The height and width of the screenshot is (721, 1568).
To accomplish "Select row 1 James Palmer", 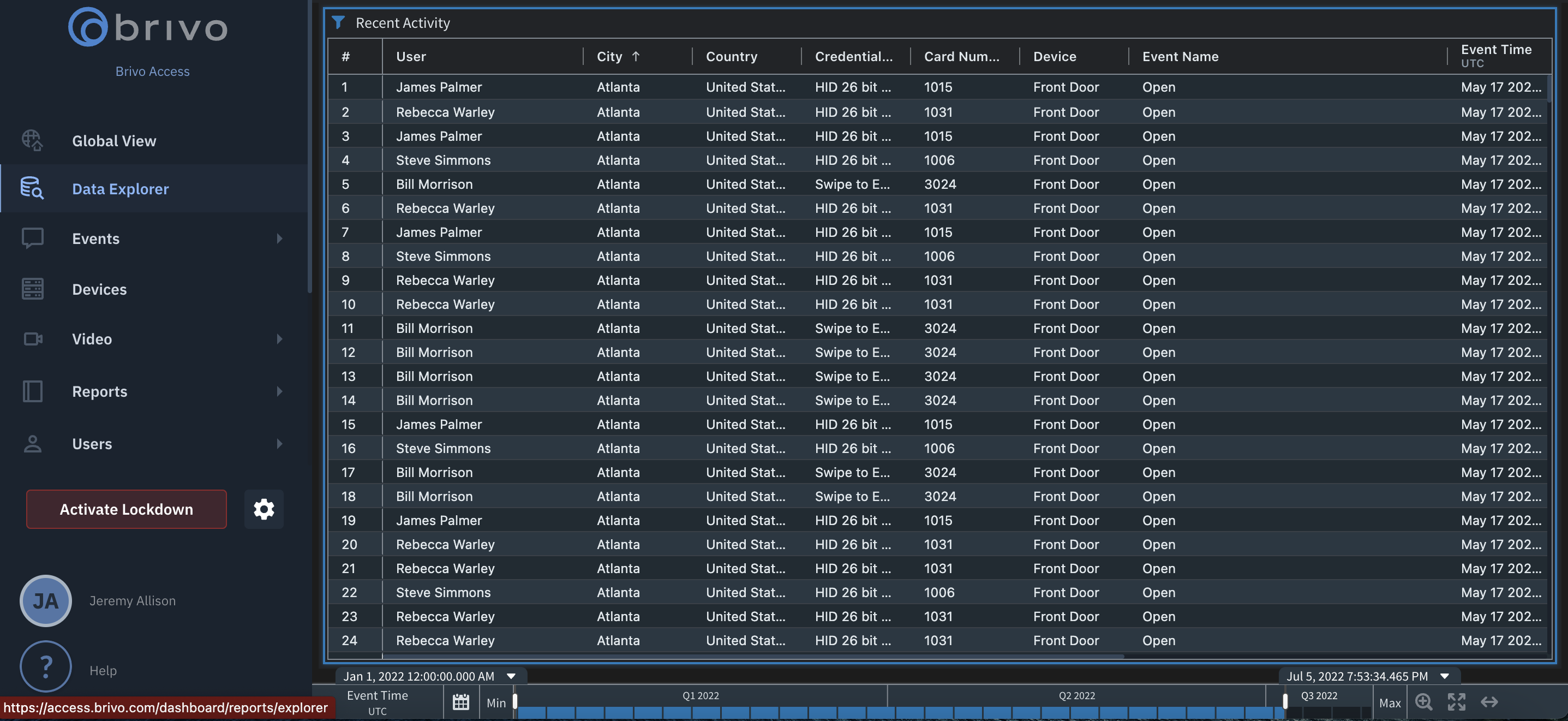I will [x=937, y=87].
